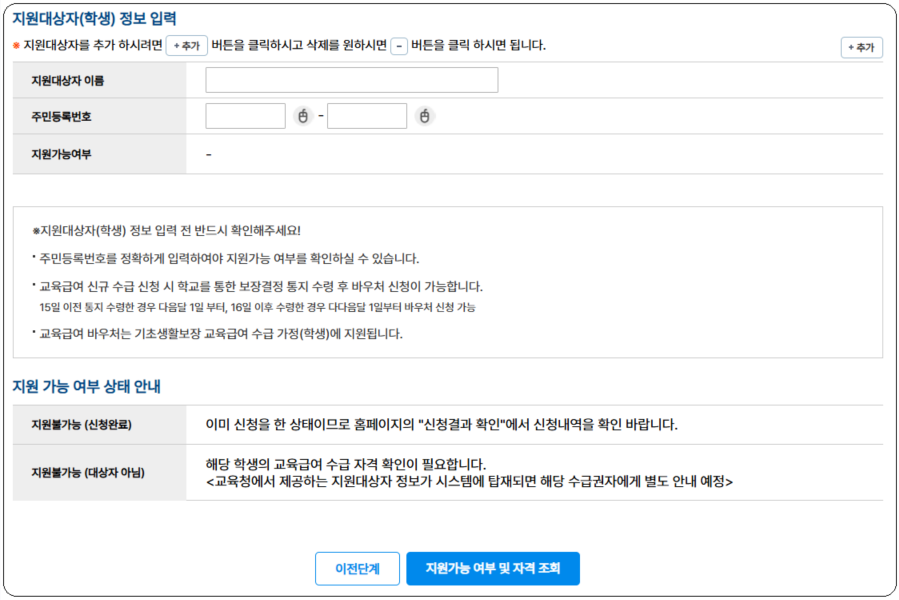Click the virtual keyboard icon beside the front 주민등록번호 field
This screenshot has width=899, height=600.
pos(302,115)
